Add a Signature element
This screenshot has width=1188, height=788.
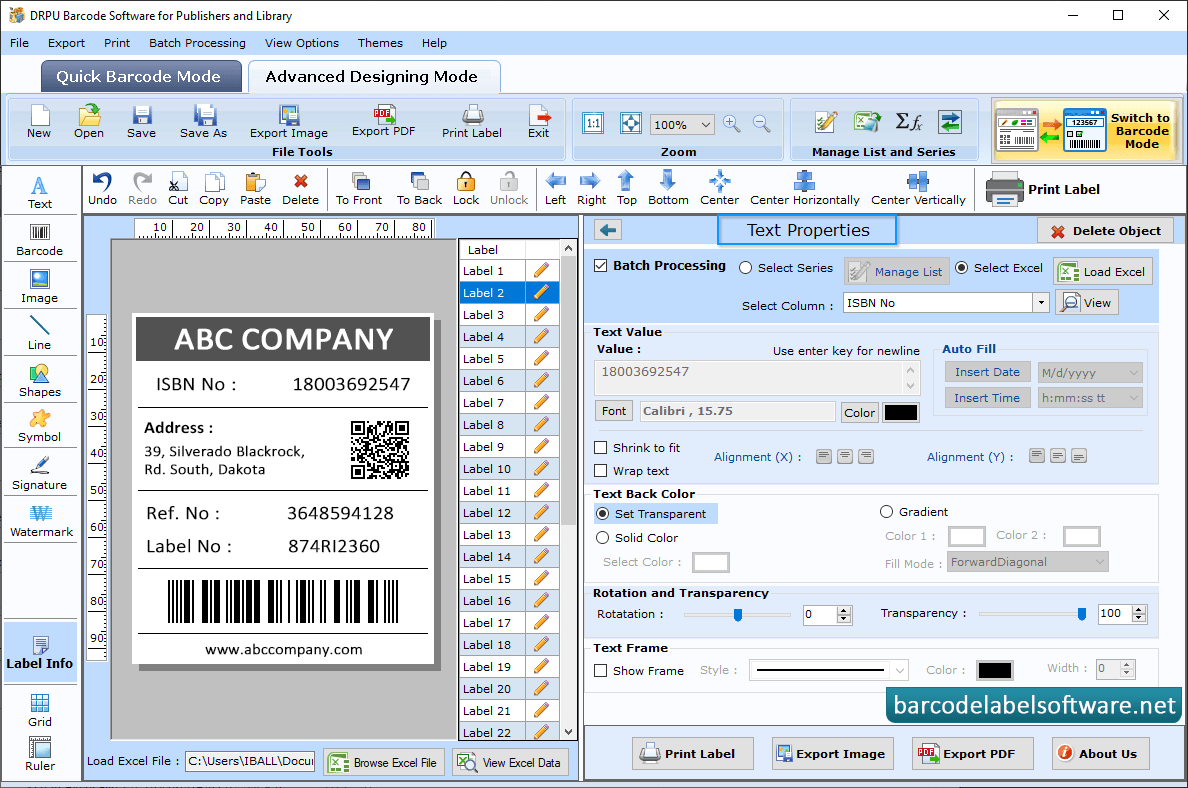pyautogui.click(x=39, y=474)
